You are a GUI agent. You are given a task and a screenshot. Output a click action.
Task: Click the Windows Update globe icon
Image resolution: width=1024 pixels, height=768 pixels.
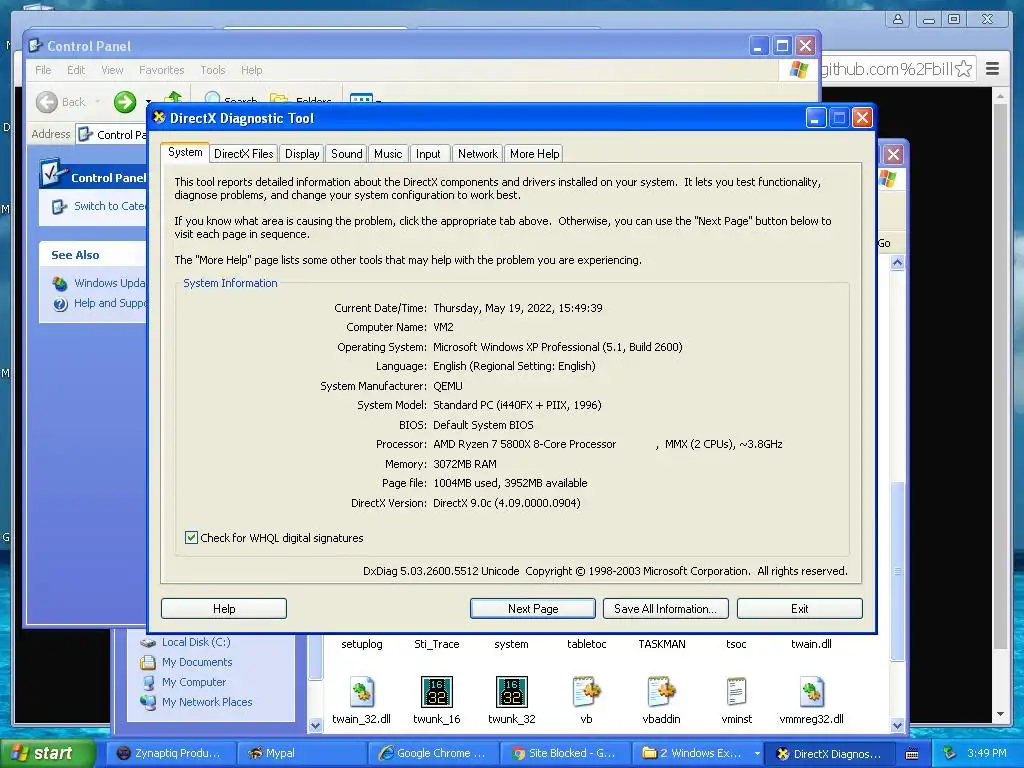coord(60,283)
